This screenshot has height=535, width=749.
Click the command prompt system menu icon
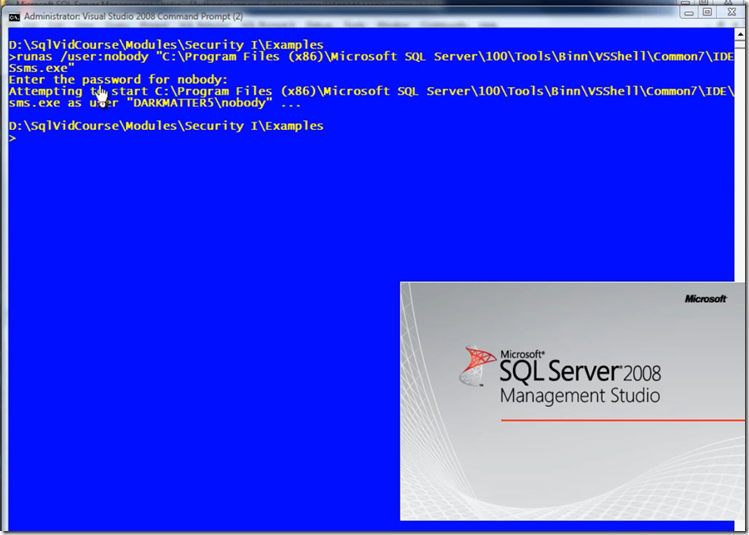(14, 17)
